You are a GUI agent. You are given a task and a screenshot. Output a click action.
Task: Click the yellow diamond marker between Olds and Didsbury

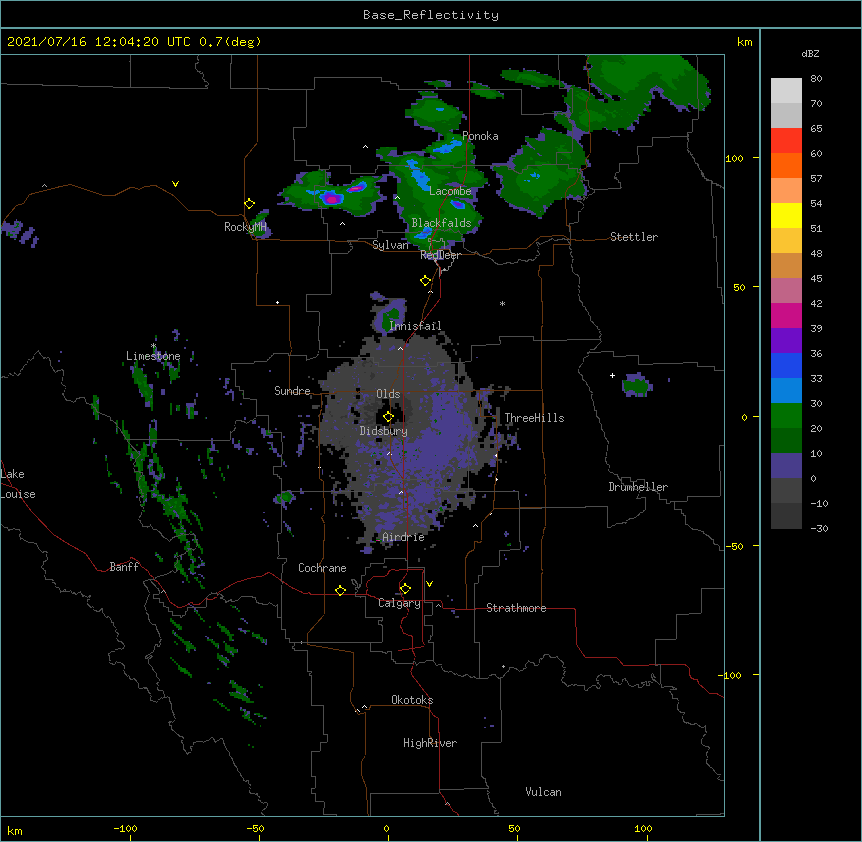click(x=388, y=417)
